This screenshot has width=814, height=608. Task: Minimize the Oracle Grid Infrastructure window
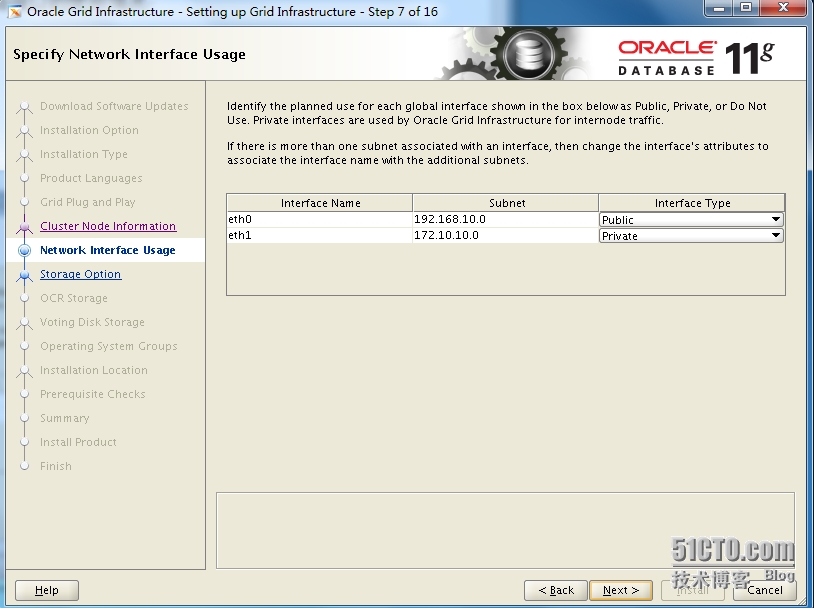719,8
